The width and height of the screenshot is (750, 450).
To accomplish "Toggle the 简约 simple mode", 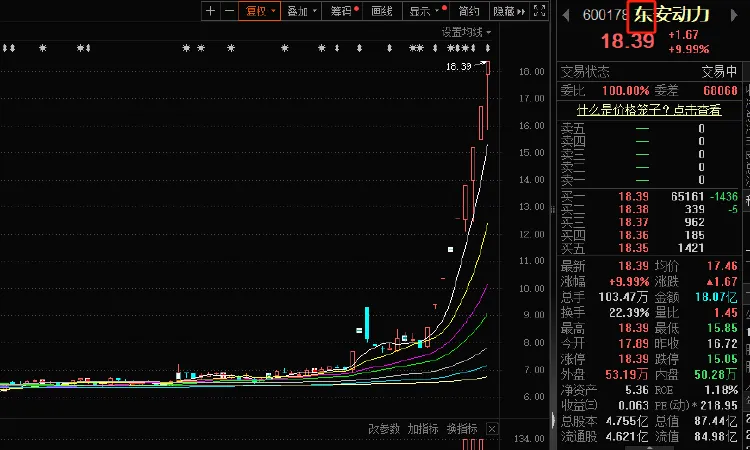I will click(468, 12).
